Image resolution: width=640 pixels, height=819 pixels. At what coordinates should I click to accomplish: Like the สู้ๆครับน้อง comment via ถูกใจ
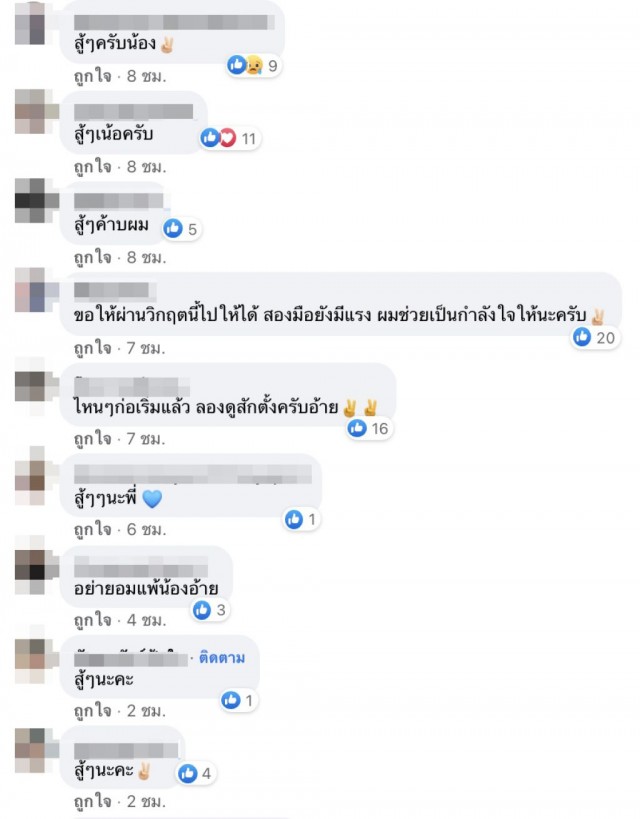coord(93,76)
